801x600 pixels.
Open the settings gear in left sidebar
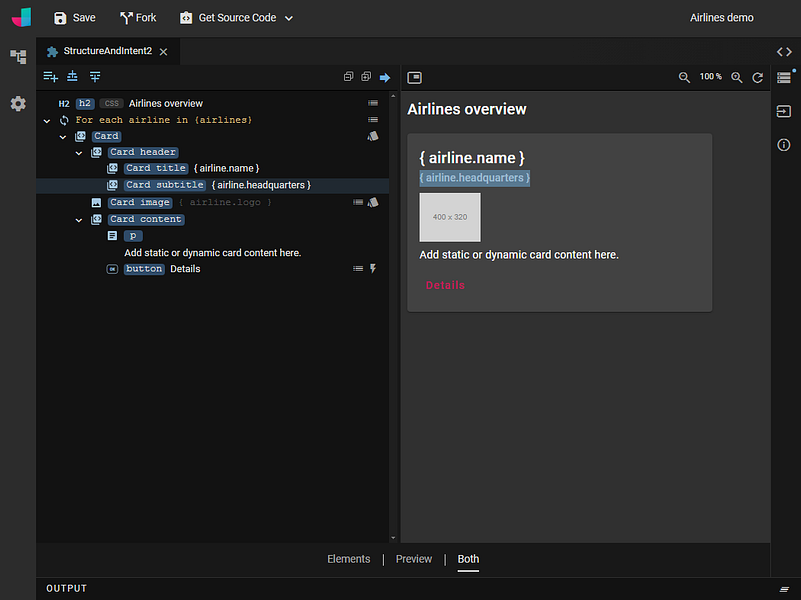coord(18,104)
